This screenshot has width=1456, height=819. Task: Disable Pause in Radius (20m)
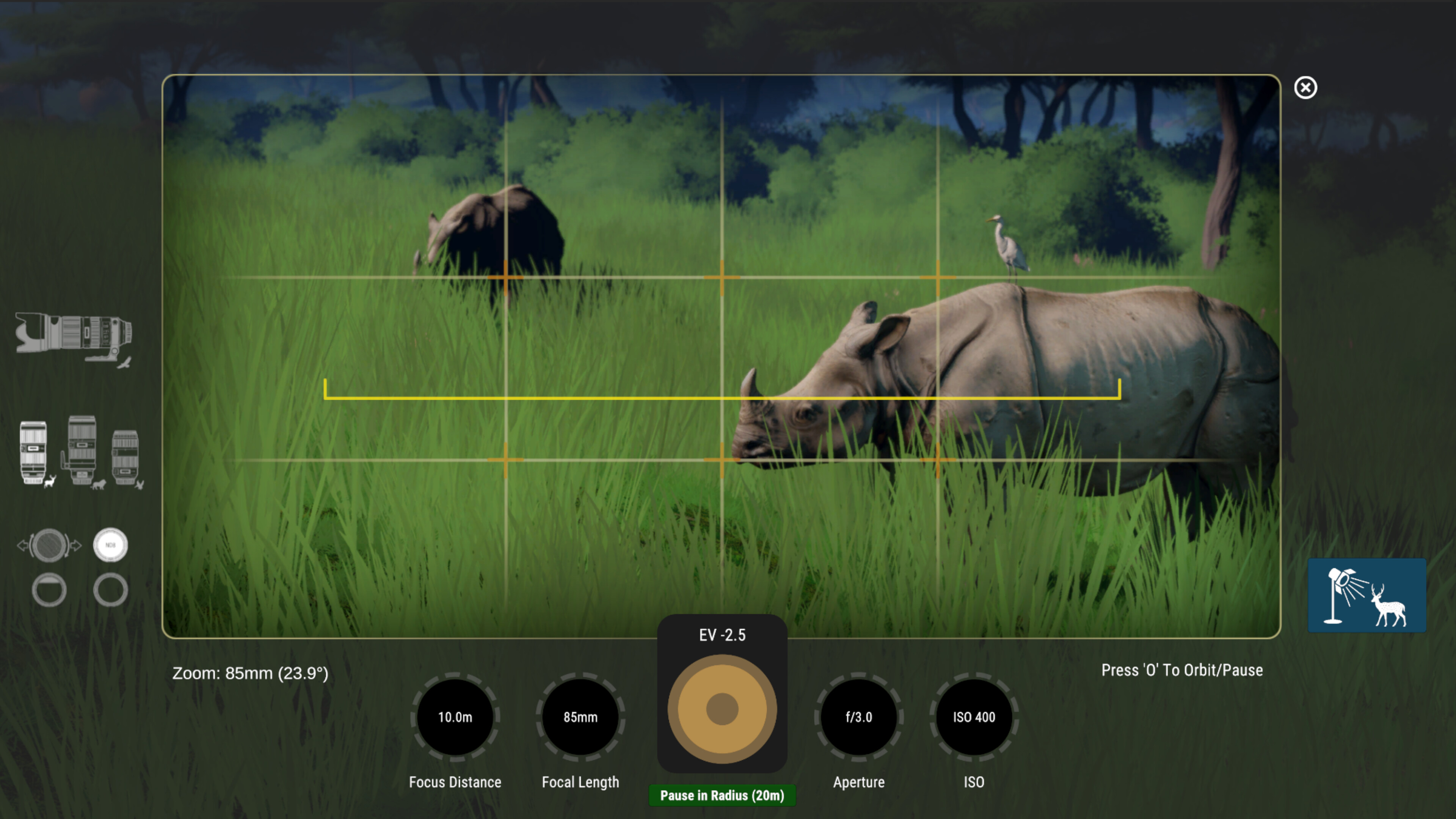722,795
